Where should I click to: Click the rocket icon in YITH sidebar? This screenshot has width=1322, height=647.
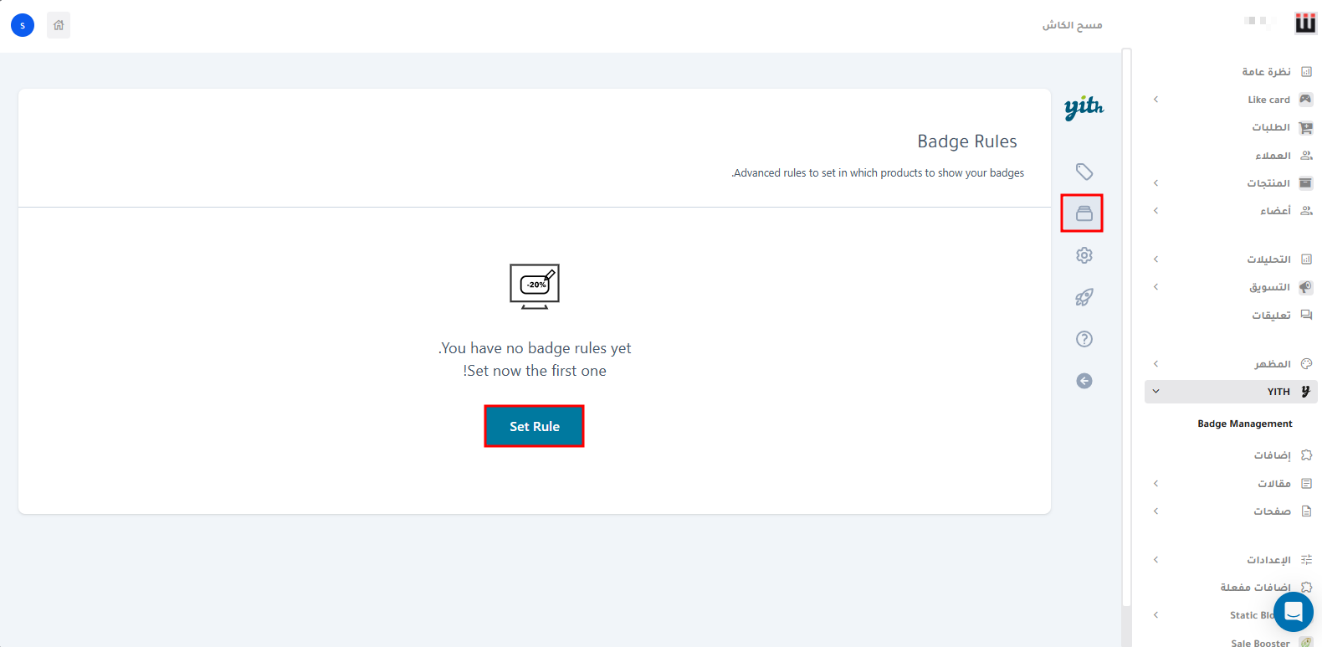coord(1083,297)
